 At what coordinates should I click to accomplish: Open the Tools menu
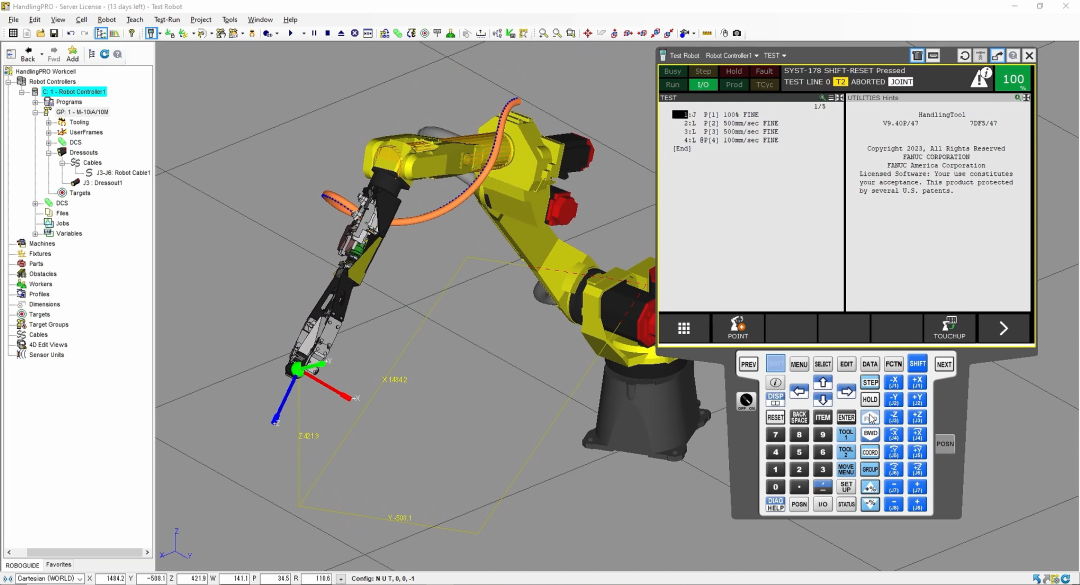(x=229, y=19)
